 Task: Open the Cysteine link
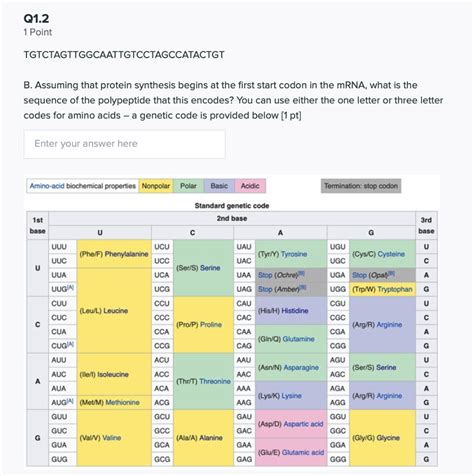pyautogui.click(x=391, y=254)
